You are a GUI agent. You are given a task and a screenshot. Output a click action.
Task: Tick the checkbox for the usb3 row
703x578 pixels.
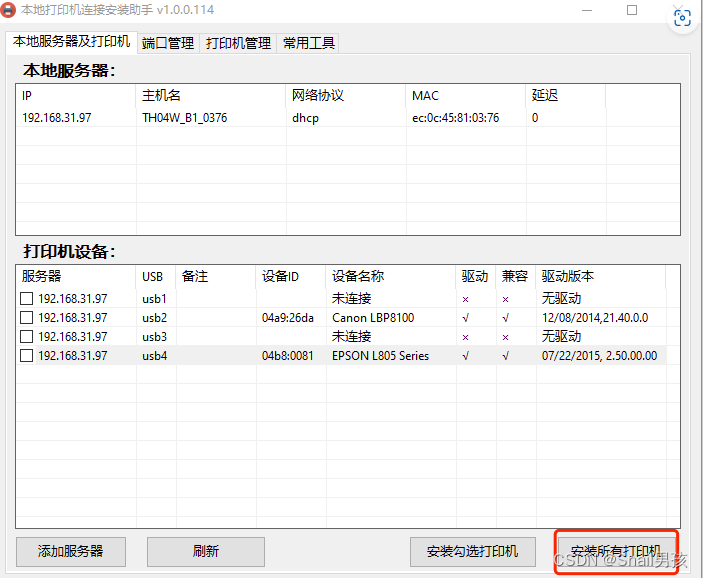pos(26,336)
